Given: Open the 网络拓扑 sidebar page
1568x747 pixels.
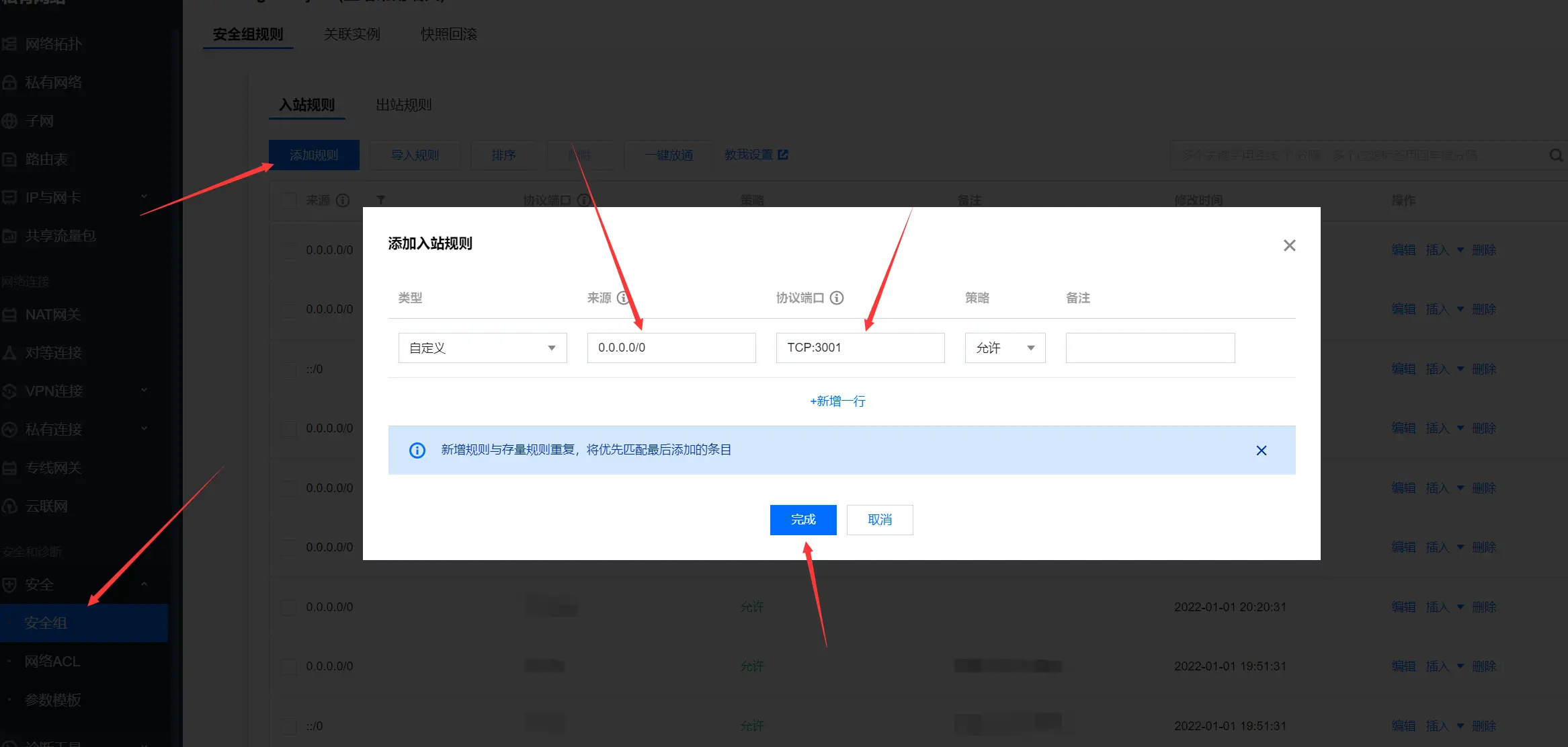Looking at the screenshot, I should (54, 44).
